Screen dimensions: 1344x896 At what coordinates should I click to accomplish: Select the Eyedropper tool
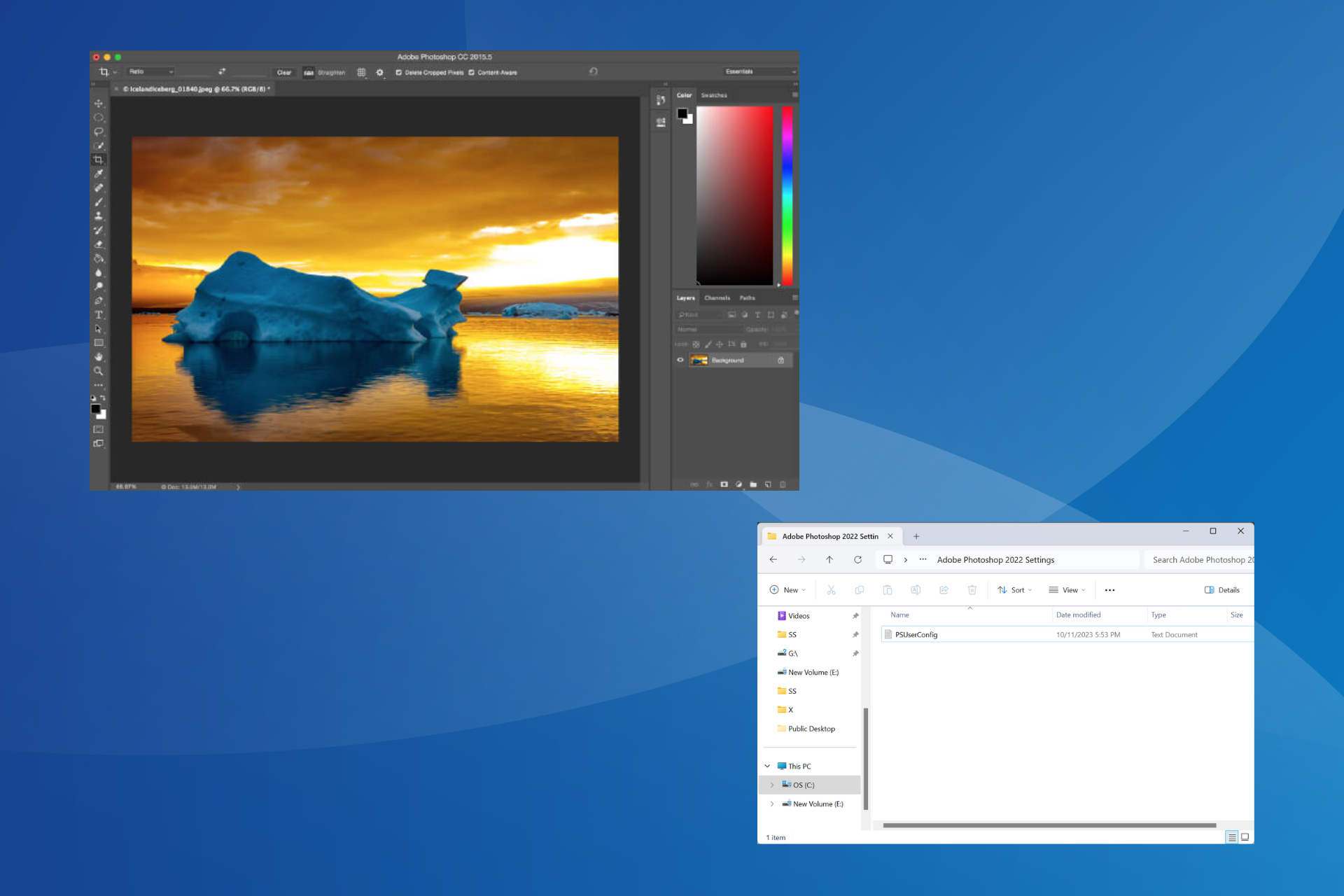(99, 174)
